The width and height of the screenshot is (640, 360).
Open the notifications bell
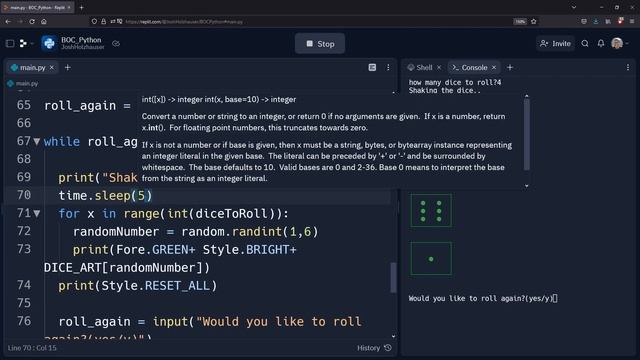pos(601,43)
